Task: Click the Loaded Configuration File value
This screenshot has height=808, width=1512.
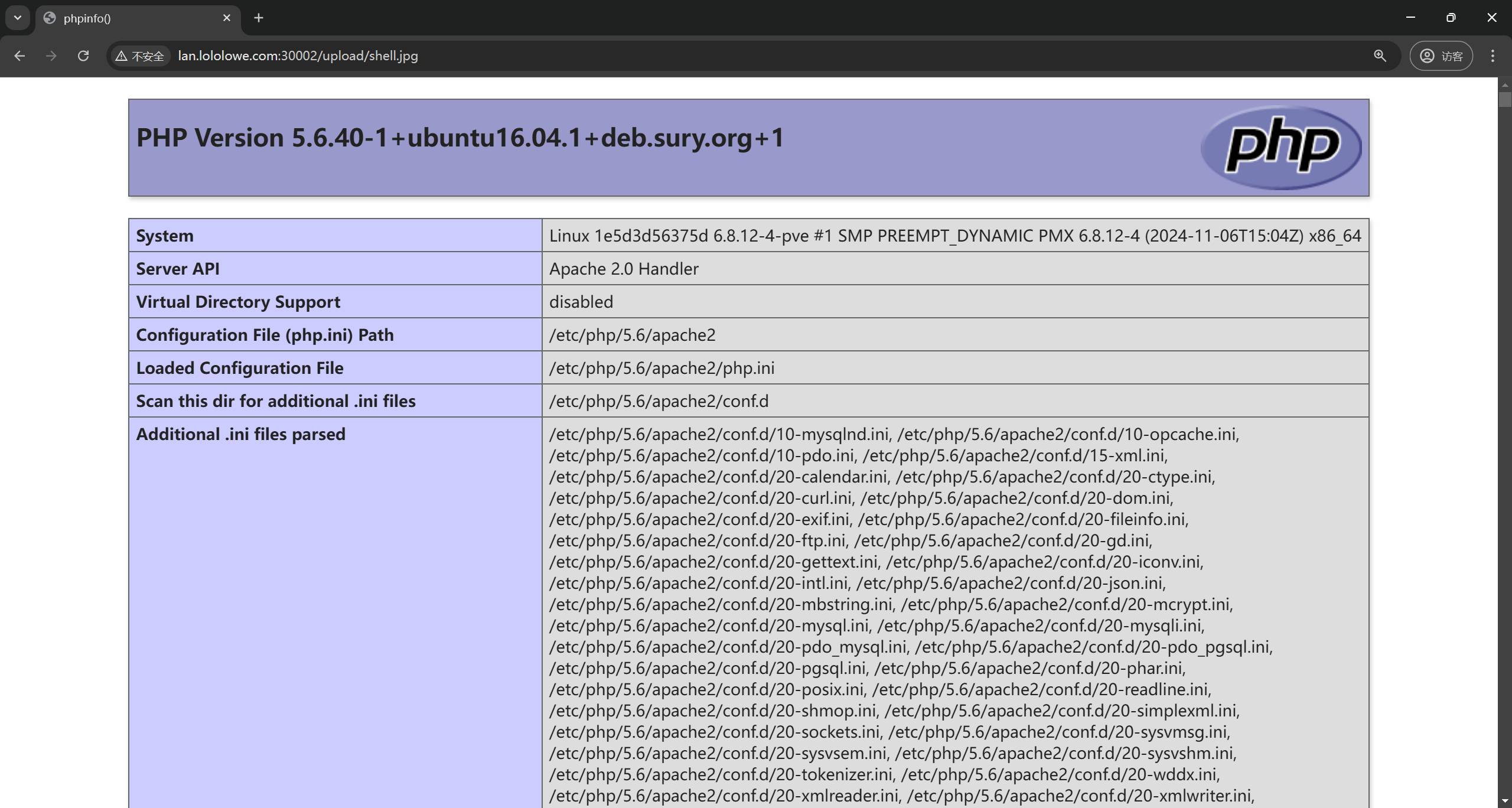Action: tap(661, 368)
